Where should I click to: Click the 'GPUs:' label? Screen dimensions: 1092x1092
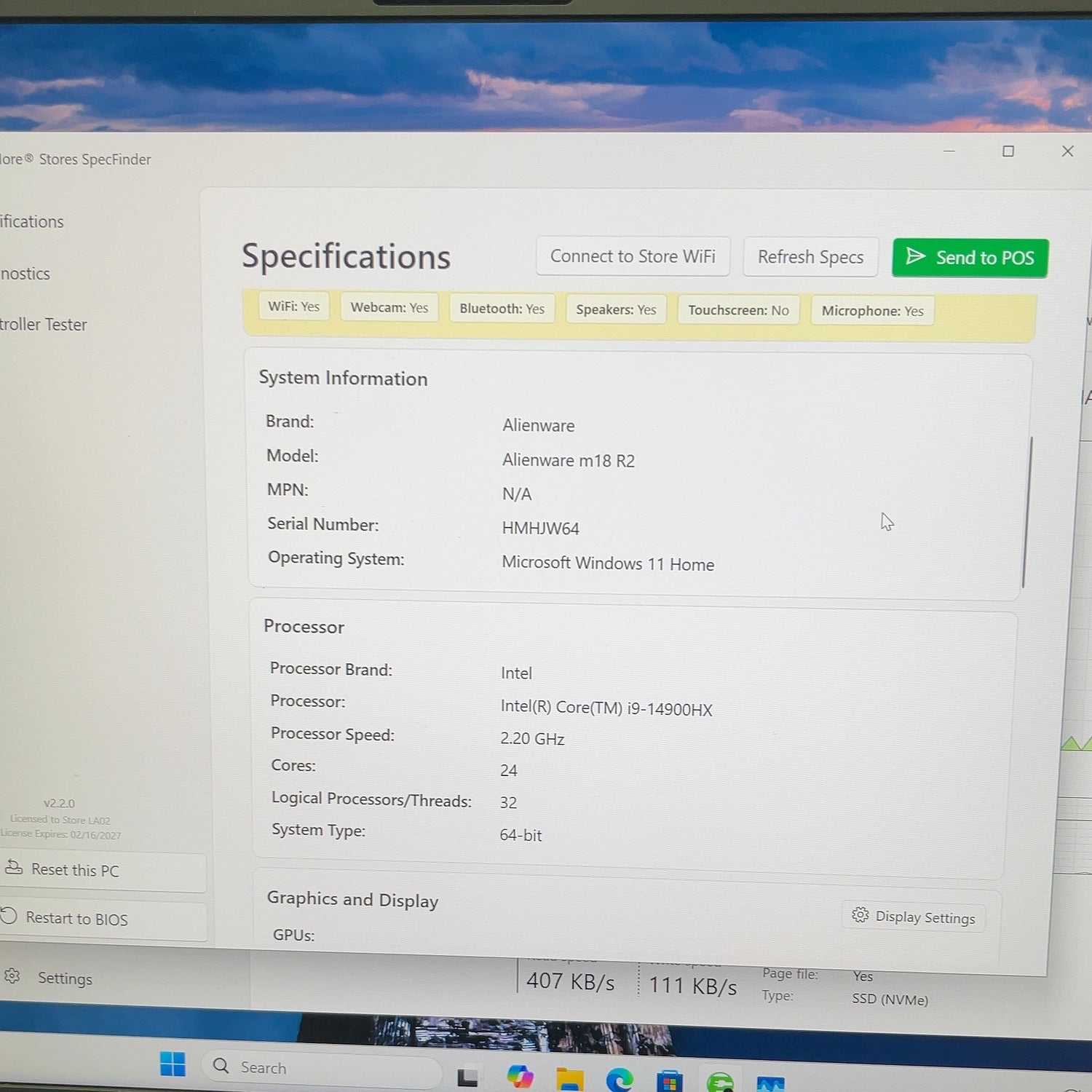click(293, 935)
